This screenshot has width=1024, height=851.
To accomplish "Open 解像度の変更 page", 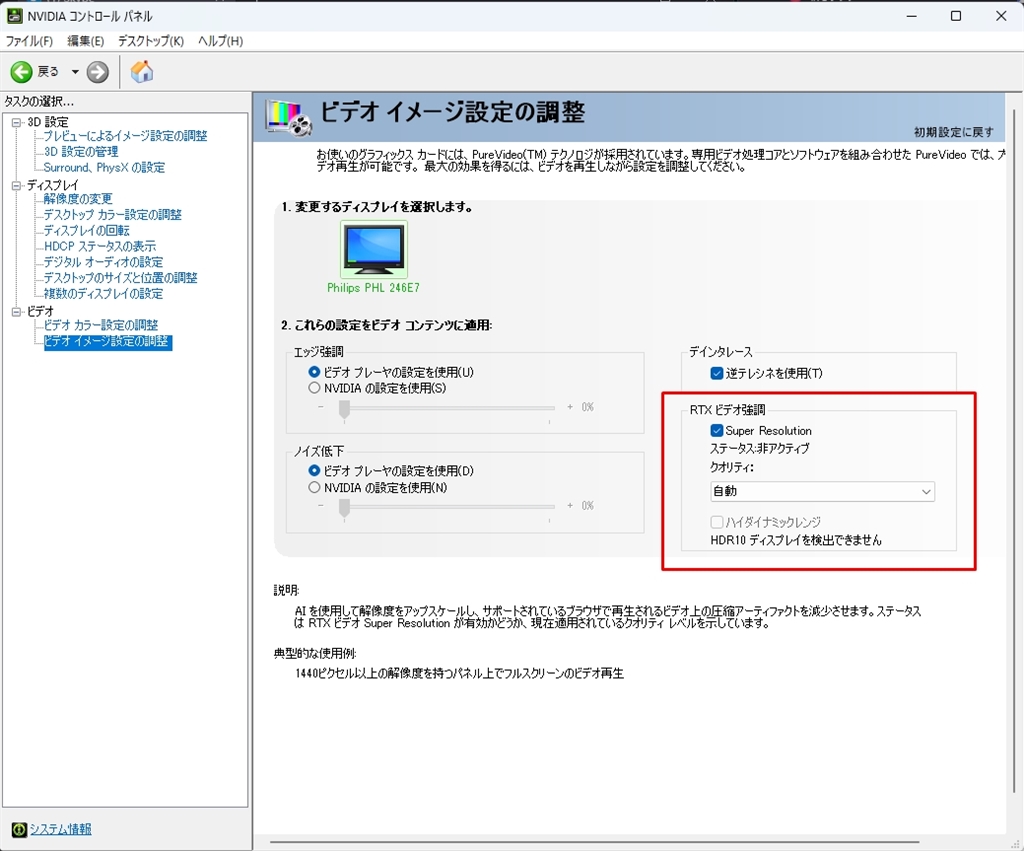I will [x=78, y=199].
